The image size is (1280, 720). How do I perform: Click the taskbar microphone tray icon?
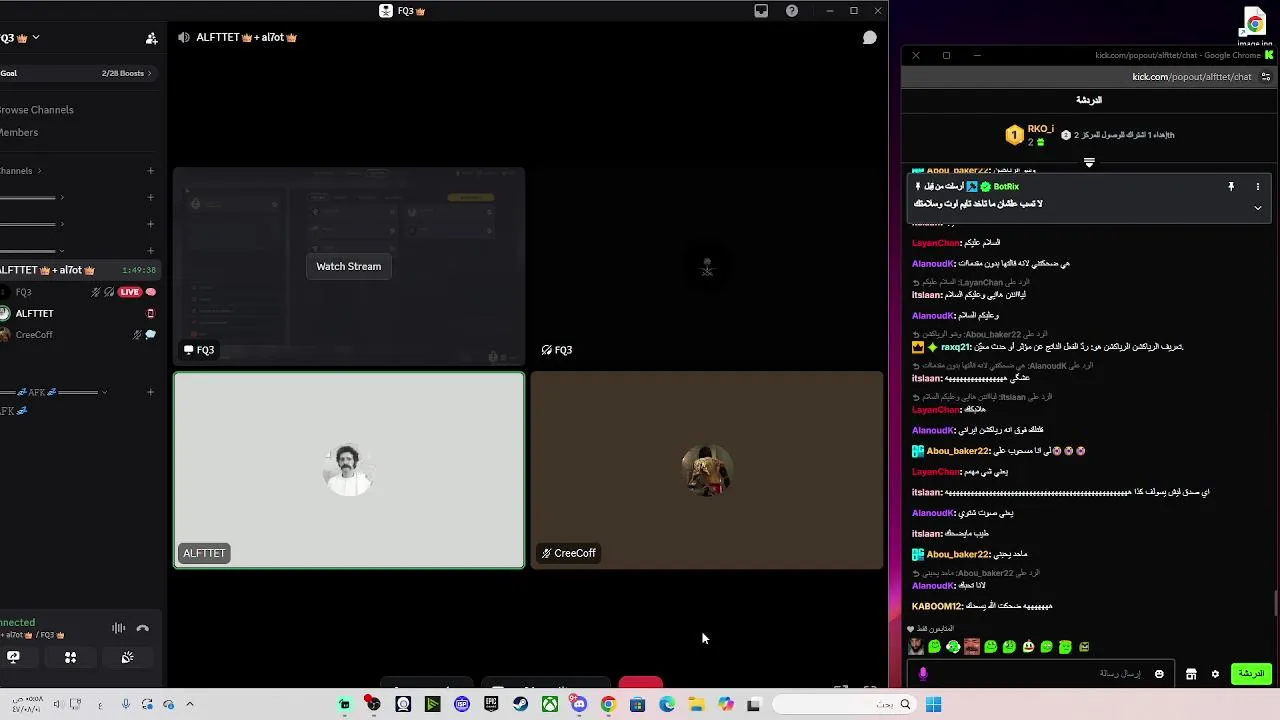pos(125,705)
